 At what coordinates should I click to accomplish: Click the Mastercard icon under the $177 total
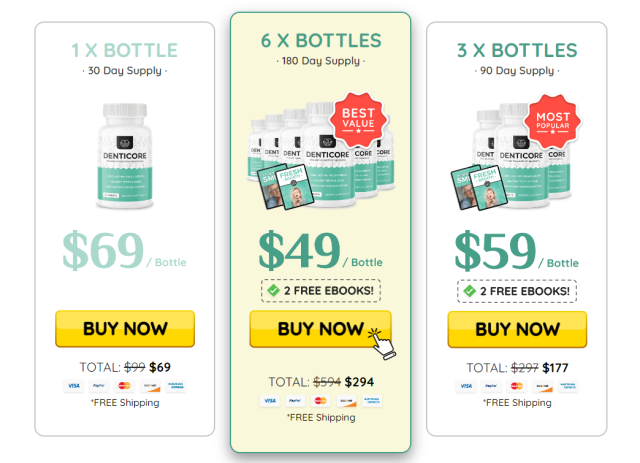pyautogui.click(x=516, y=386)
